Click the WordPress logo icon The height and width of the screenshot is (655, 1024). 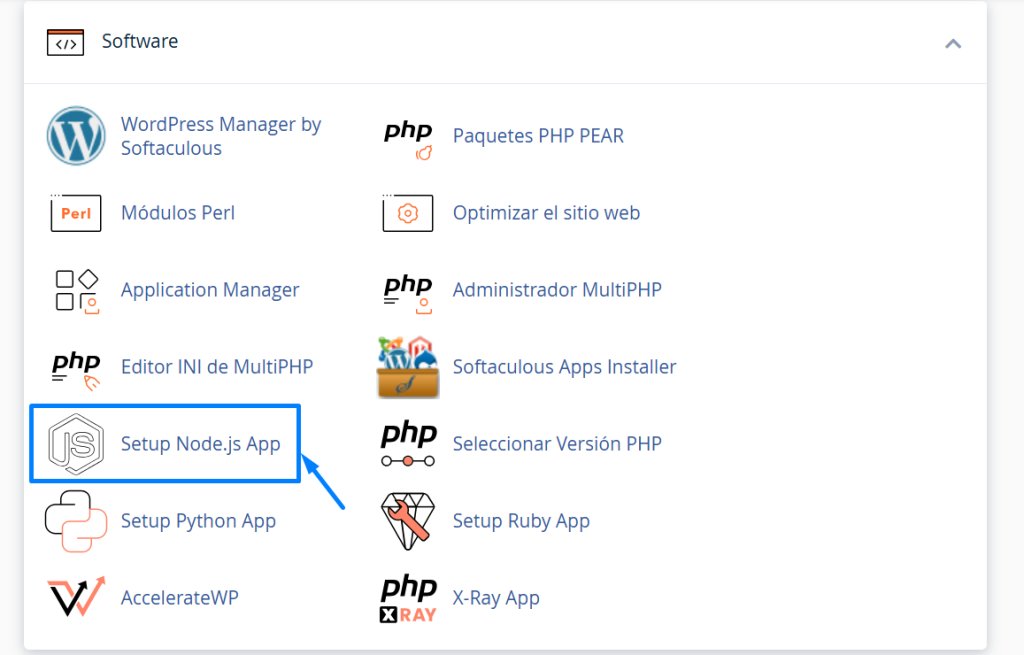pos(76,136)
